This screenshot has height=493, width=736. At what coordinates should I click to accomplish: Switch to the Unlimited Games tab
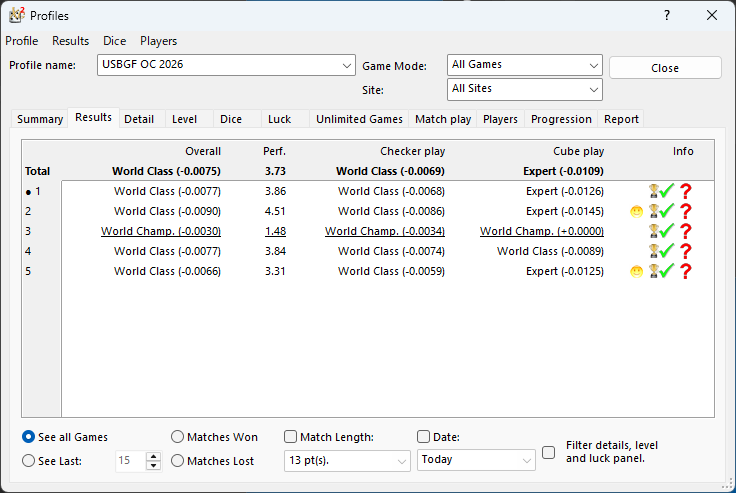(359, 119)
